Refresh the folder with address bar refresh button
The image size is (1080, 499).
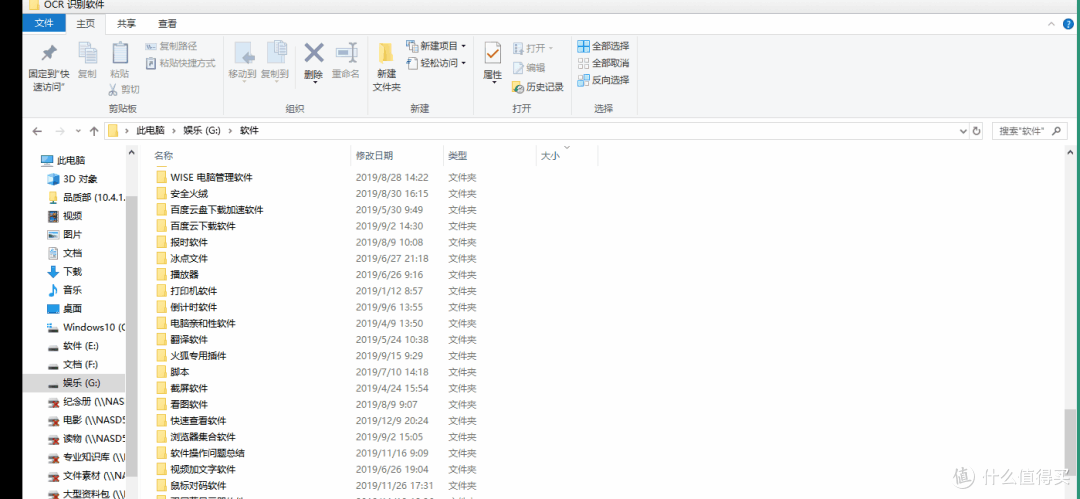tap(976, 130)
